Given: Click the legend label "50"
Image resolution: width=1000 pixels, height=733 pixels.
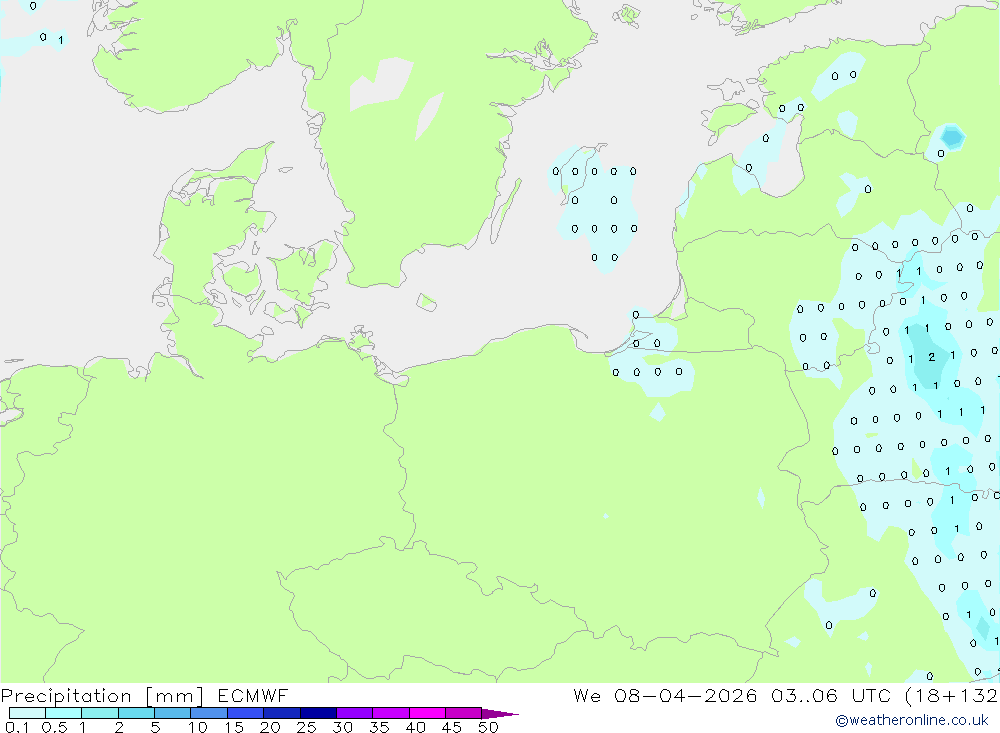Looking at the screenshot, I should coord(488,727).
